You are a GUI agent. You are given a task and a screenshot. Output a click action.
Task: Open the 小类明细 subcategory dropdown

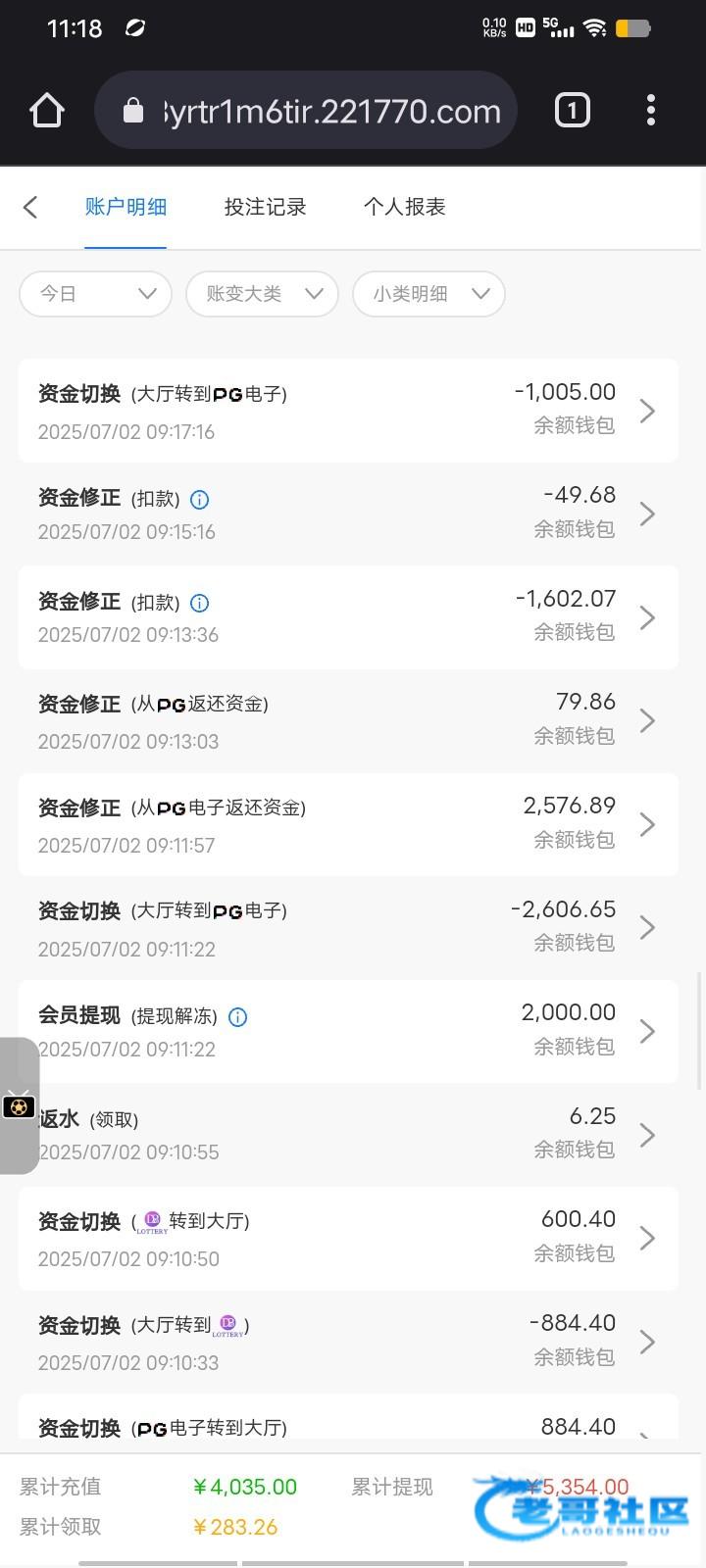[429, 294]
